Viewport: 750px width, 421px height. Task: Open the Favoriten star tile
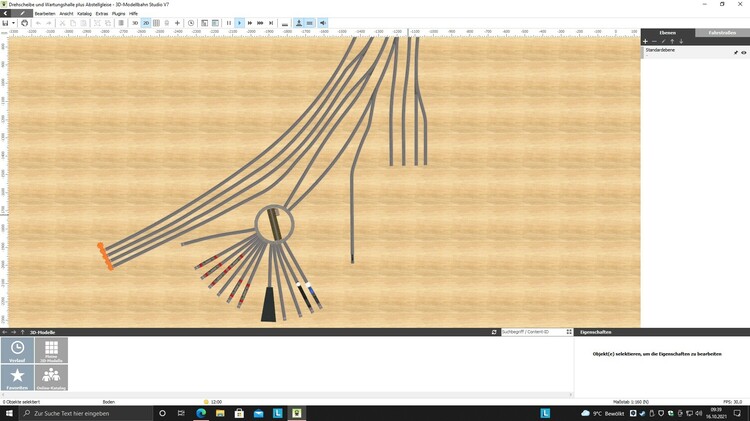17,377
